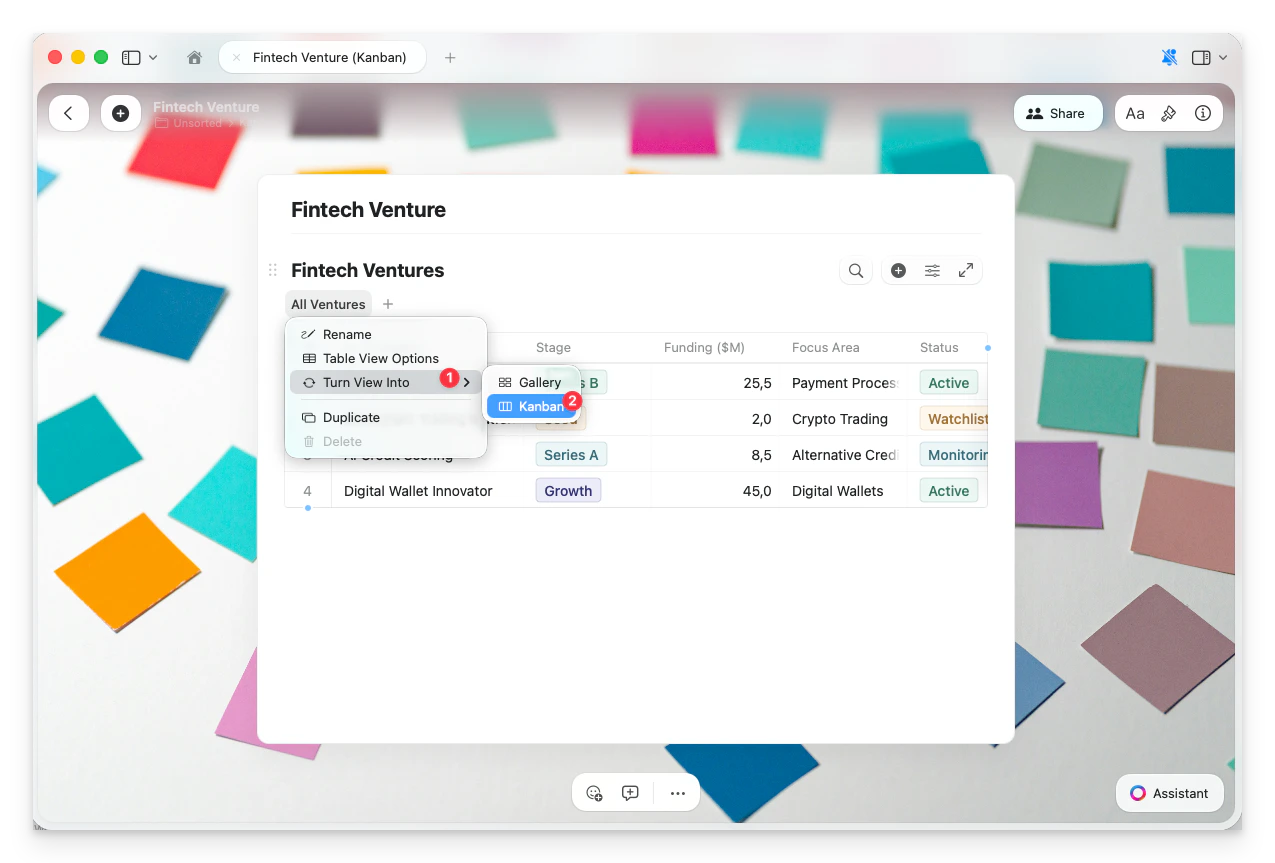Open the text style Aa options
The height and width of the screenshot is (863, 1275).
(x=1135, y=113)
